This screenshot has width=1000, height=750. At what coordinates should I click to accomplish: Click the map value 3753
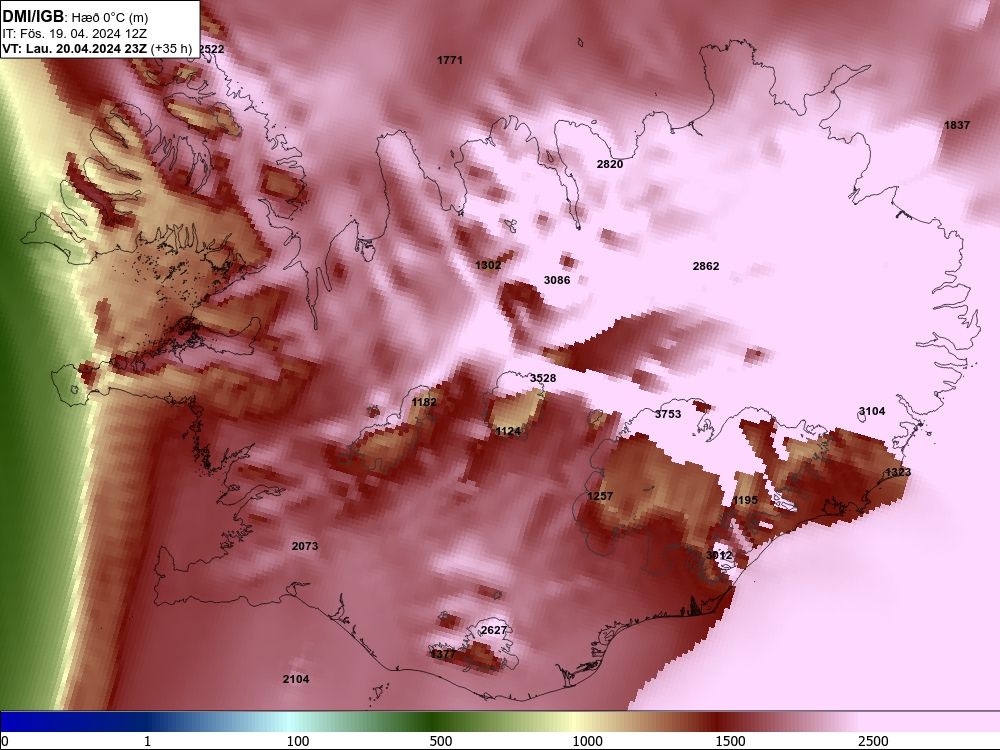[x=668, y=414]
